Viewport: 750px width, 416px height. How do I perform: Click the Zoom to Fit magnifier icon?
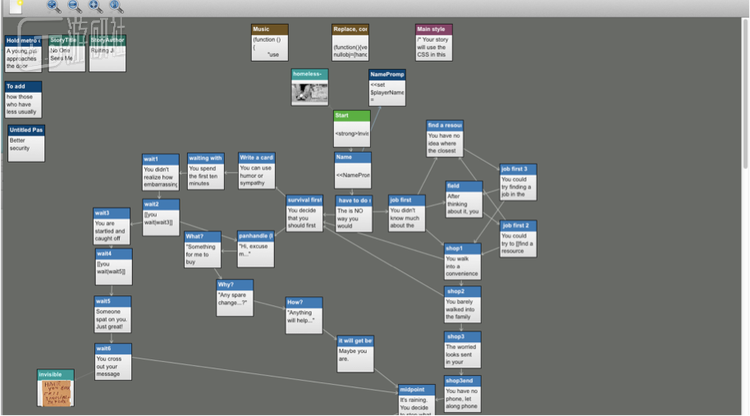tap(95, 5)
